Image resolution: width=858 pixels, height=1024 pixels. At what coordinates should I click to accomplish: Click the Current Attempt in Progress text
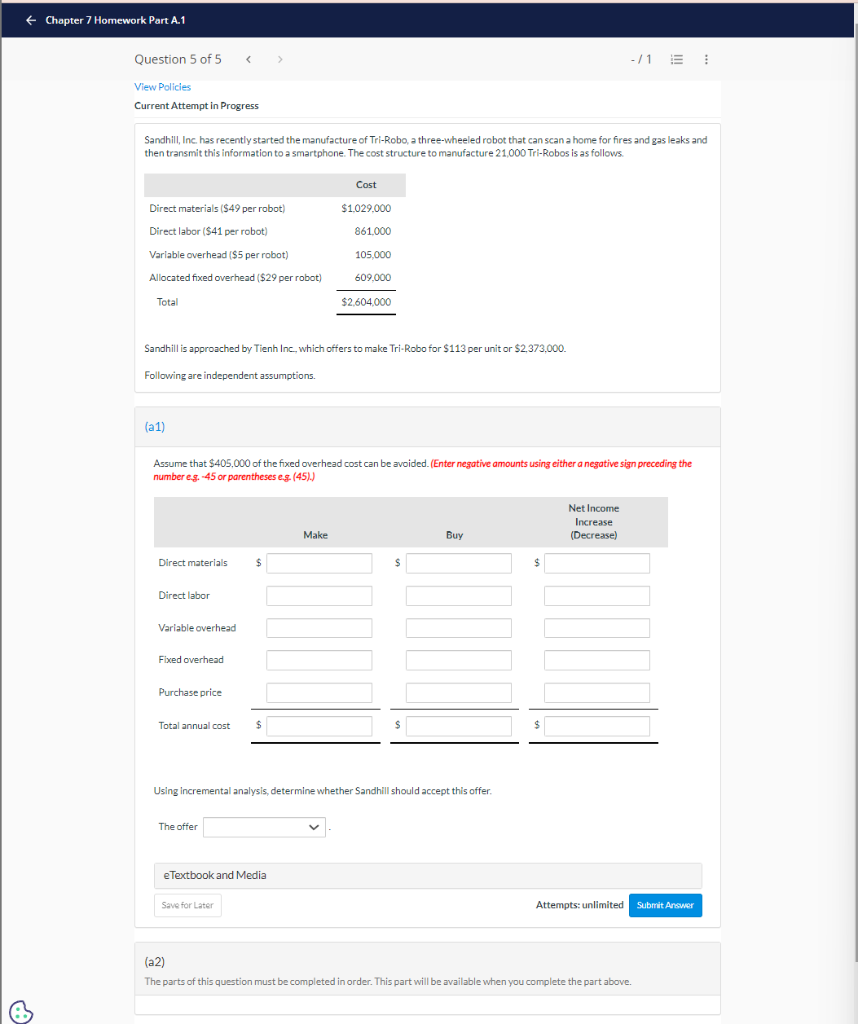click(x=197, y=106)
